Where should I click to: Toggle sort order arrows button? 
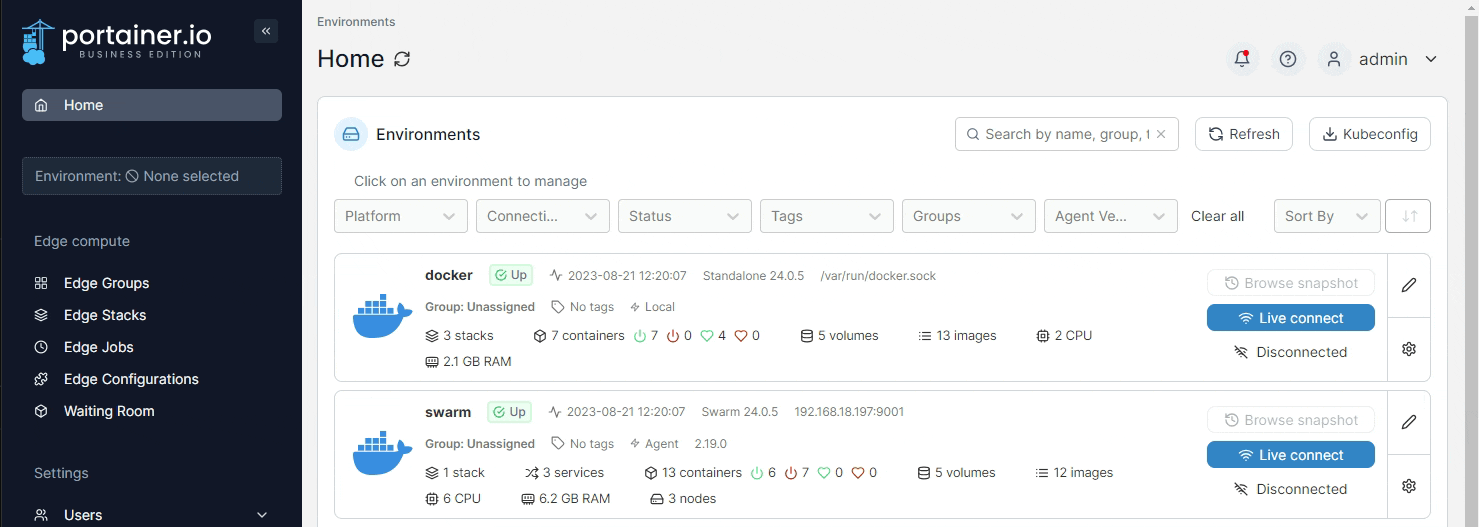click(1408, 216)
